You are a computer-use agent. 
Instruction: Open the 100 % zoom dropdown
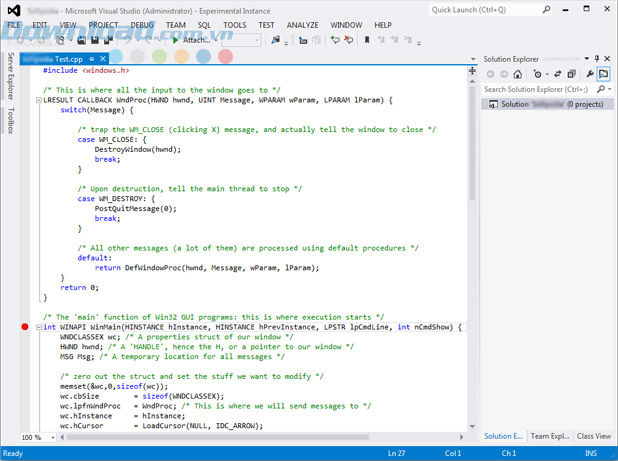(x=53, y=437)
